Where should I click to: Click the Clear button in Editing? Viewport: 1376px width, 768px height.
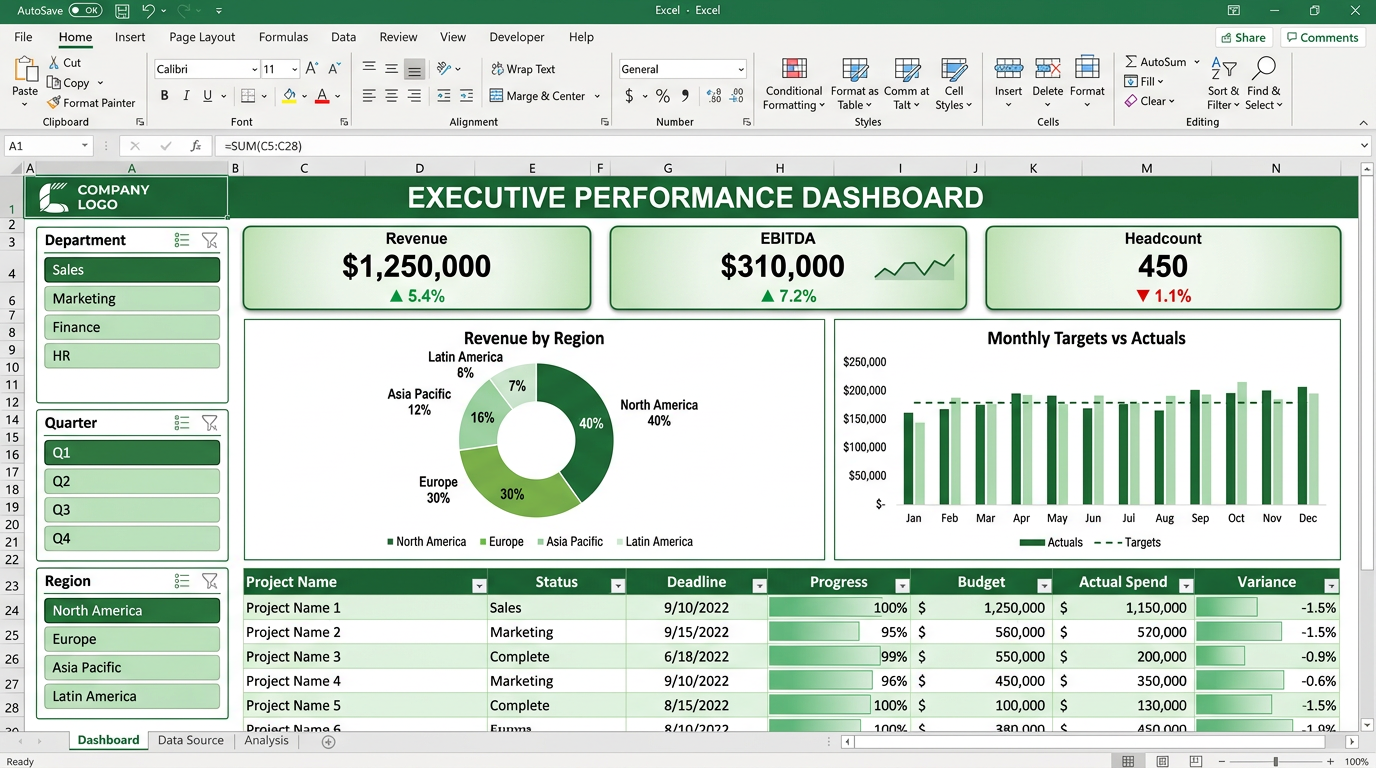tap(1150, 101)
